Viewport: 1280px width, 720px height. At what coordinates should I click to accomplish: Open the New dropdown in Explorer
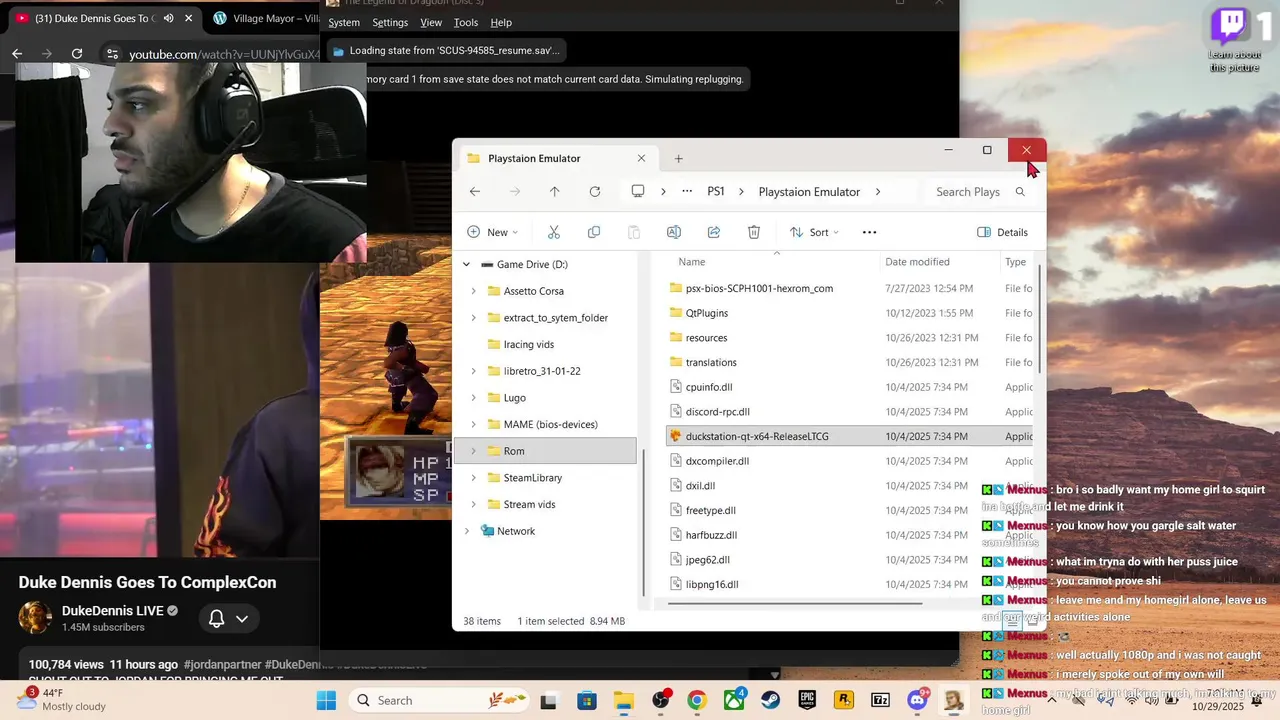tap(492, 232)
